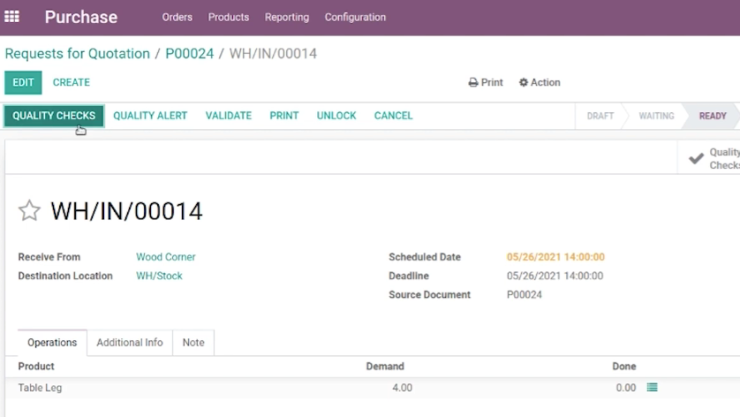Mark WH/IN/00014 as favorite star
740x417 pixels.
(x=29, y=210)
